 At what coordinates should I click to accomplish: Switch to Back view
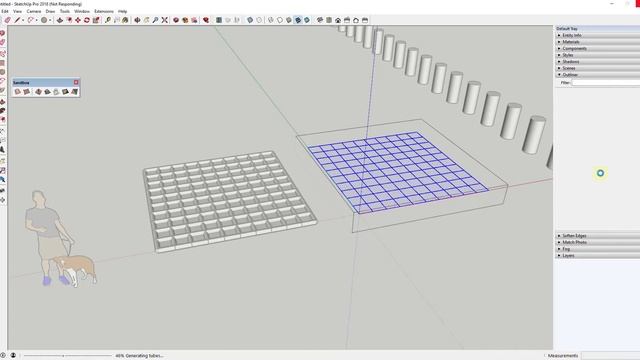coord(356,20)
